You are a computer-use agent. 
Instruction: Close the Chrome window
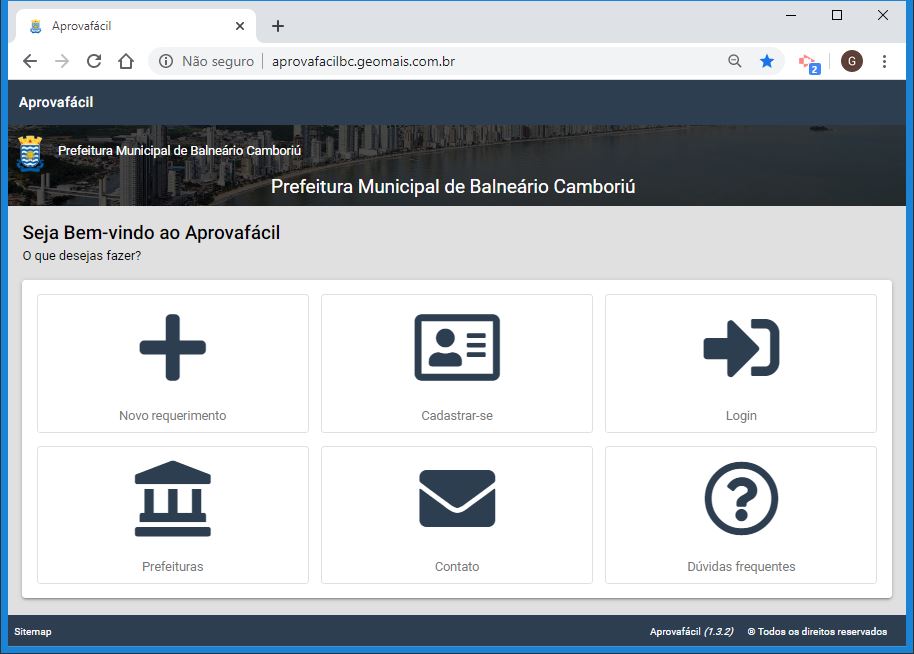pyautogui.click(x=883, y=15)
